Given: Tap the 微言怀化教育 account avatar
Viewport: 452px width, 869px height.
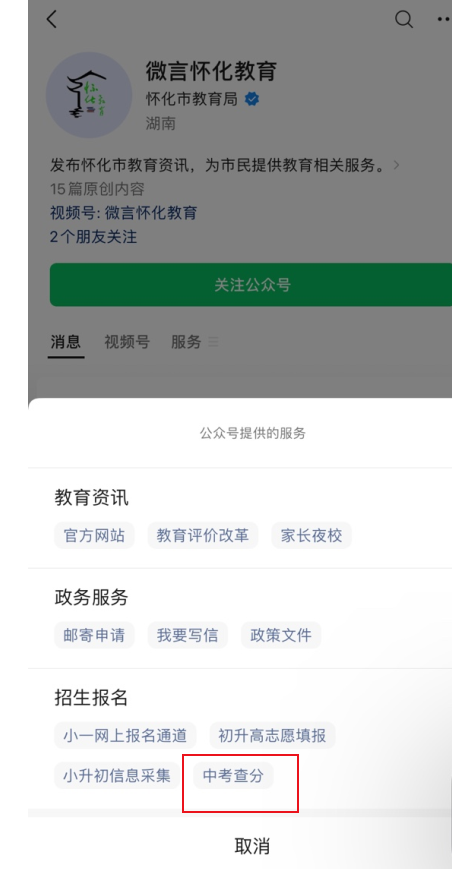Looking at the screenshot, I should coord(89,95).
